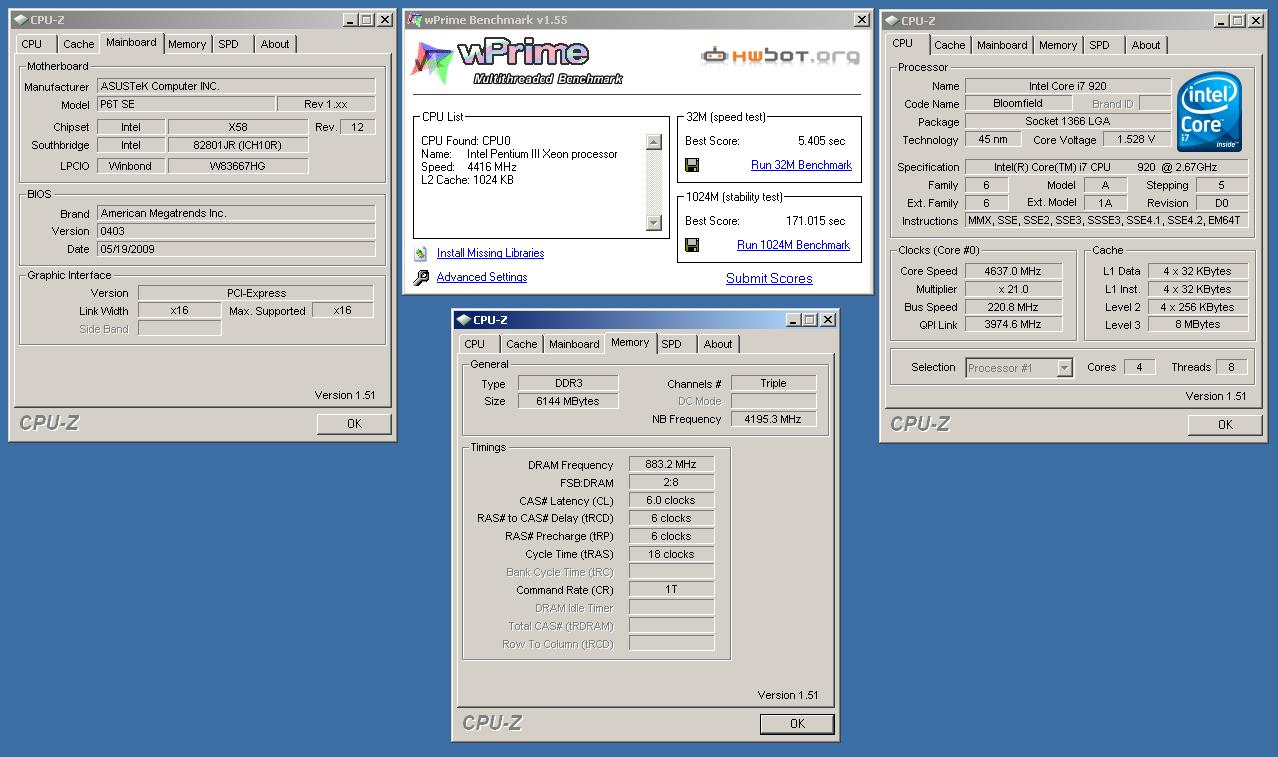Click the 5.405 sec best score value
This screenshot has height=757, width=1278.
(821, 141)
